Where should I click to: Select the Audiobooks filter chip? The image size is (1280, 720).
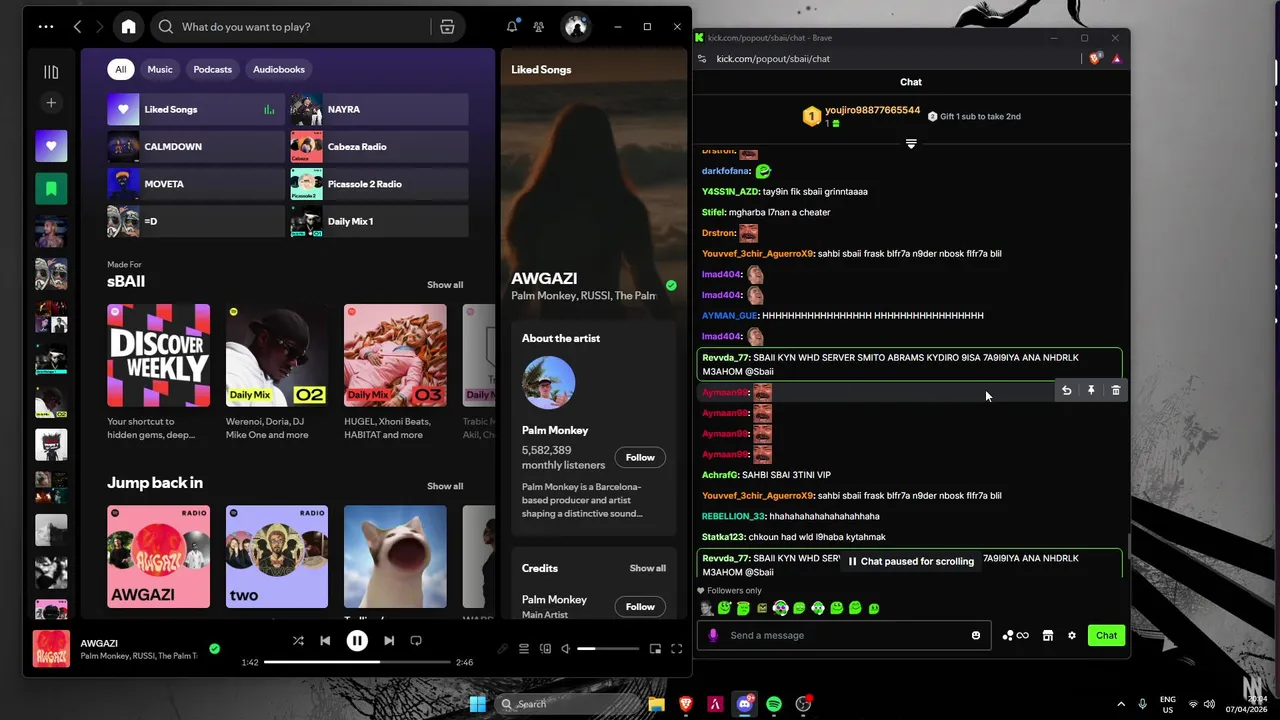(x=279, y=69)
